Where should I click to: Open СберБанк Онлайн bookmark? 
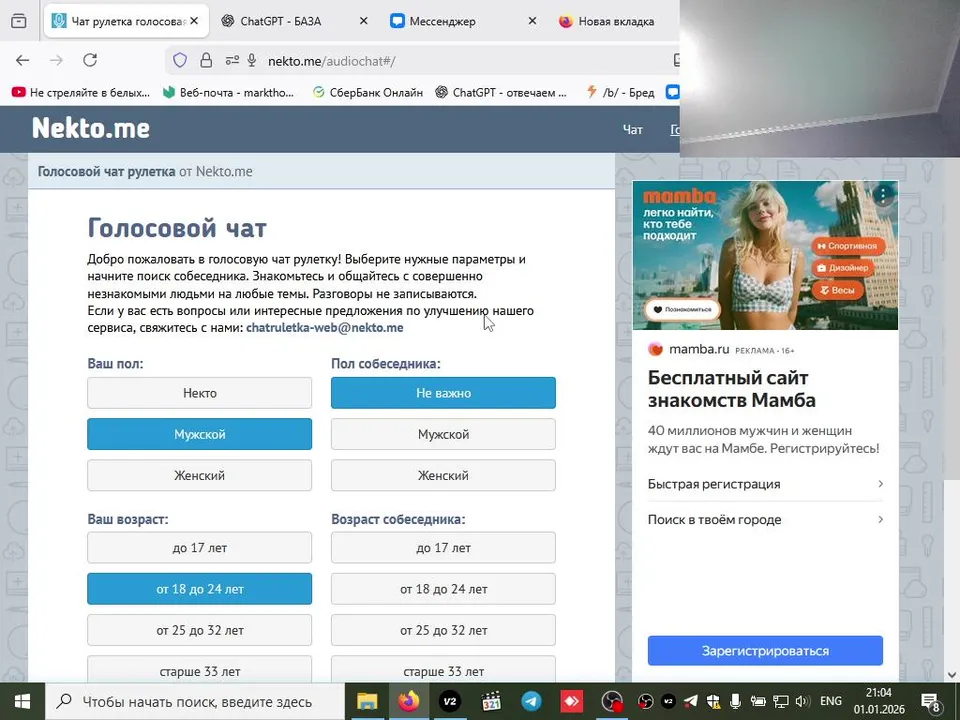(368, 92)
